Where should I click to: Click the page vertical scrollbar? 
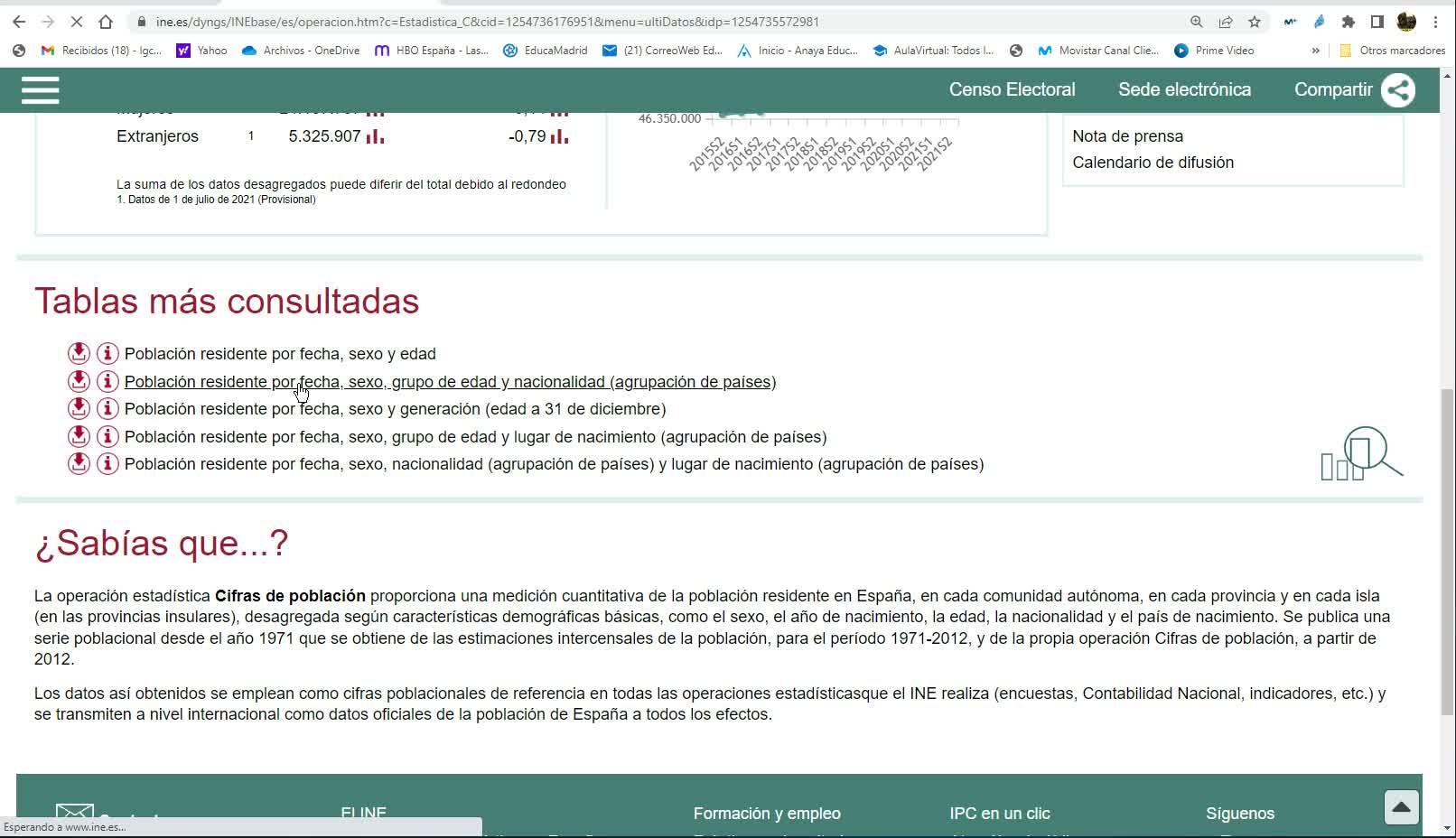1448,551
